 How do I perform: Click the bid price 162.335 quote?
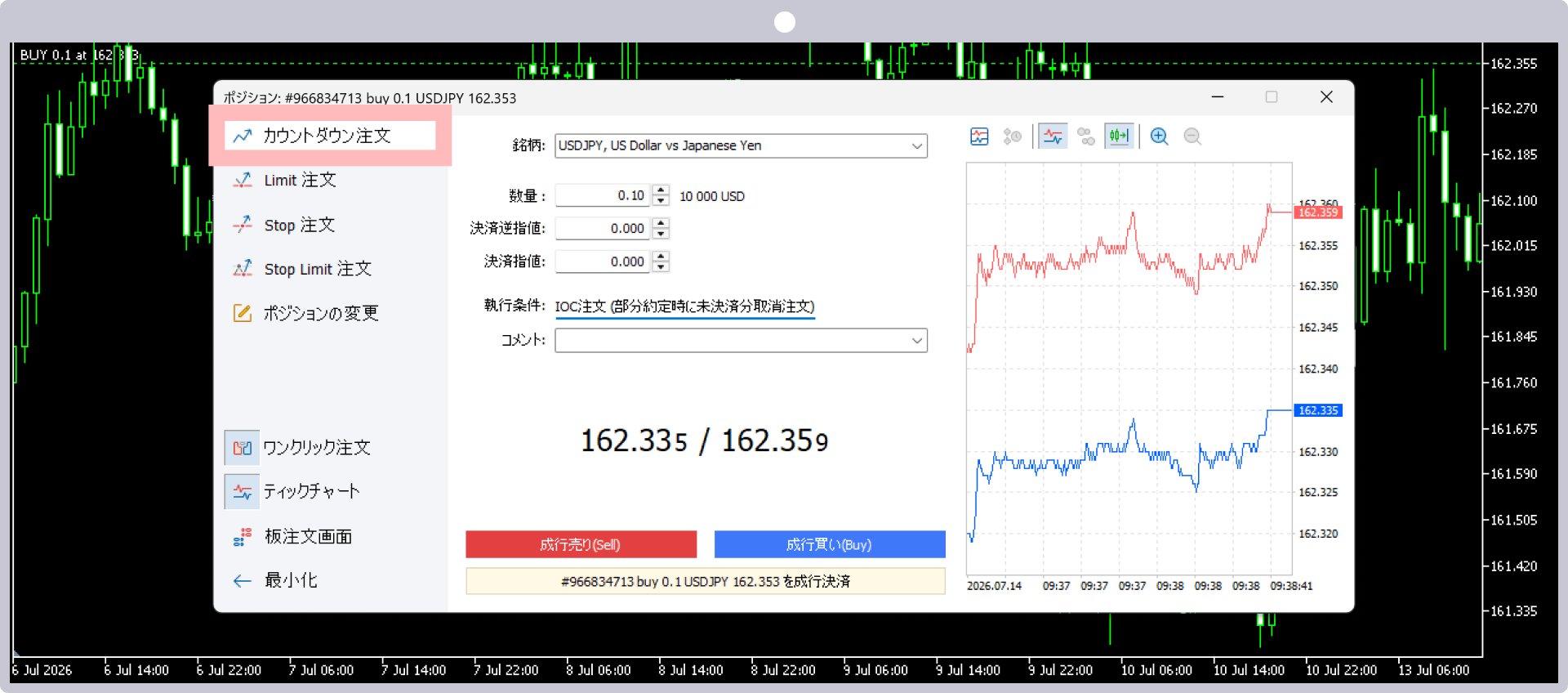click(x=635, y=441)
